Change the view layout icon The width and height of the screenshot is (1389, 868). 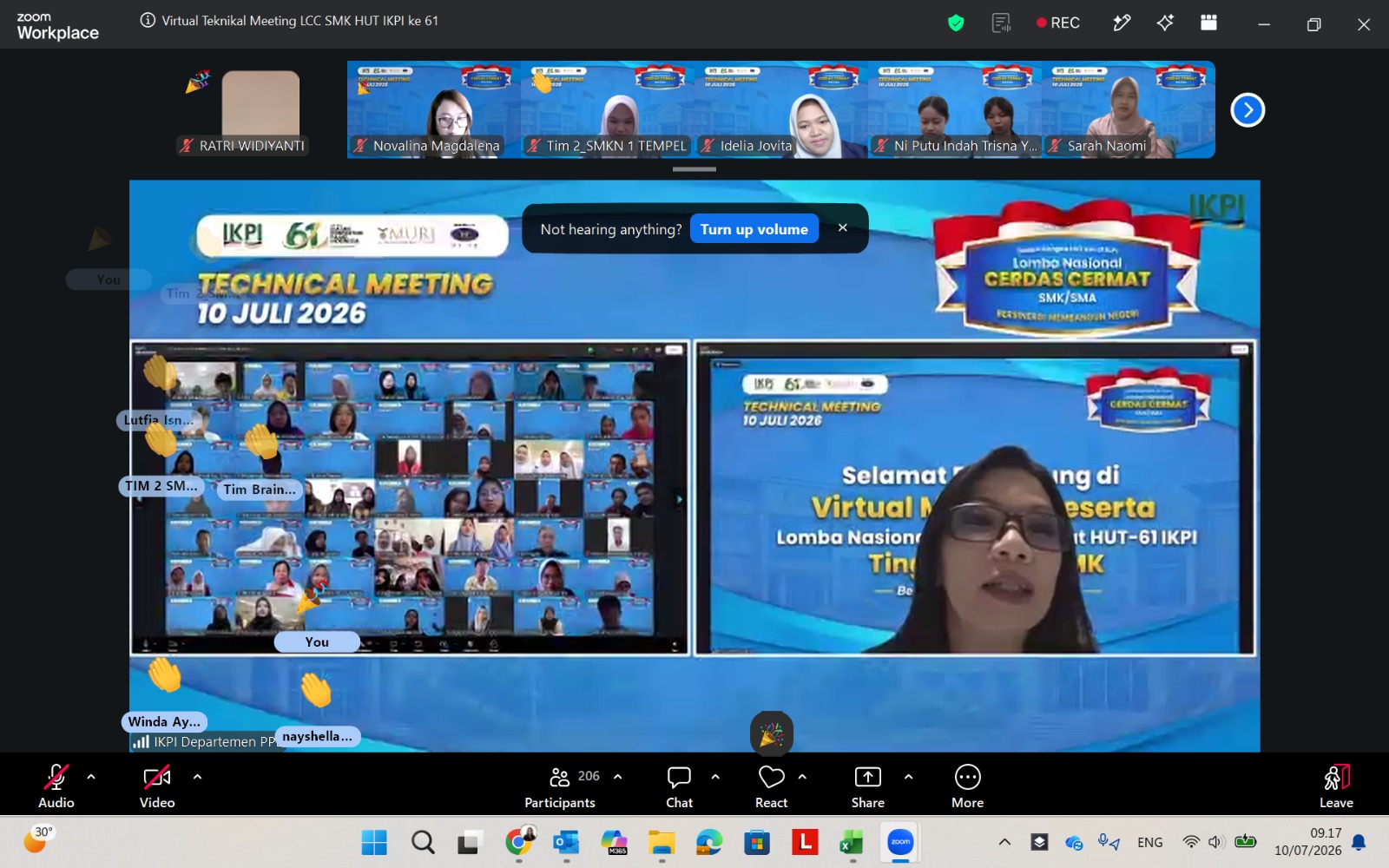point(1208,23)
